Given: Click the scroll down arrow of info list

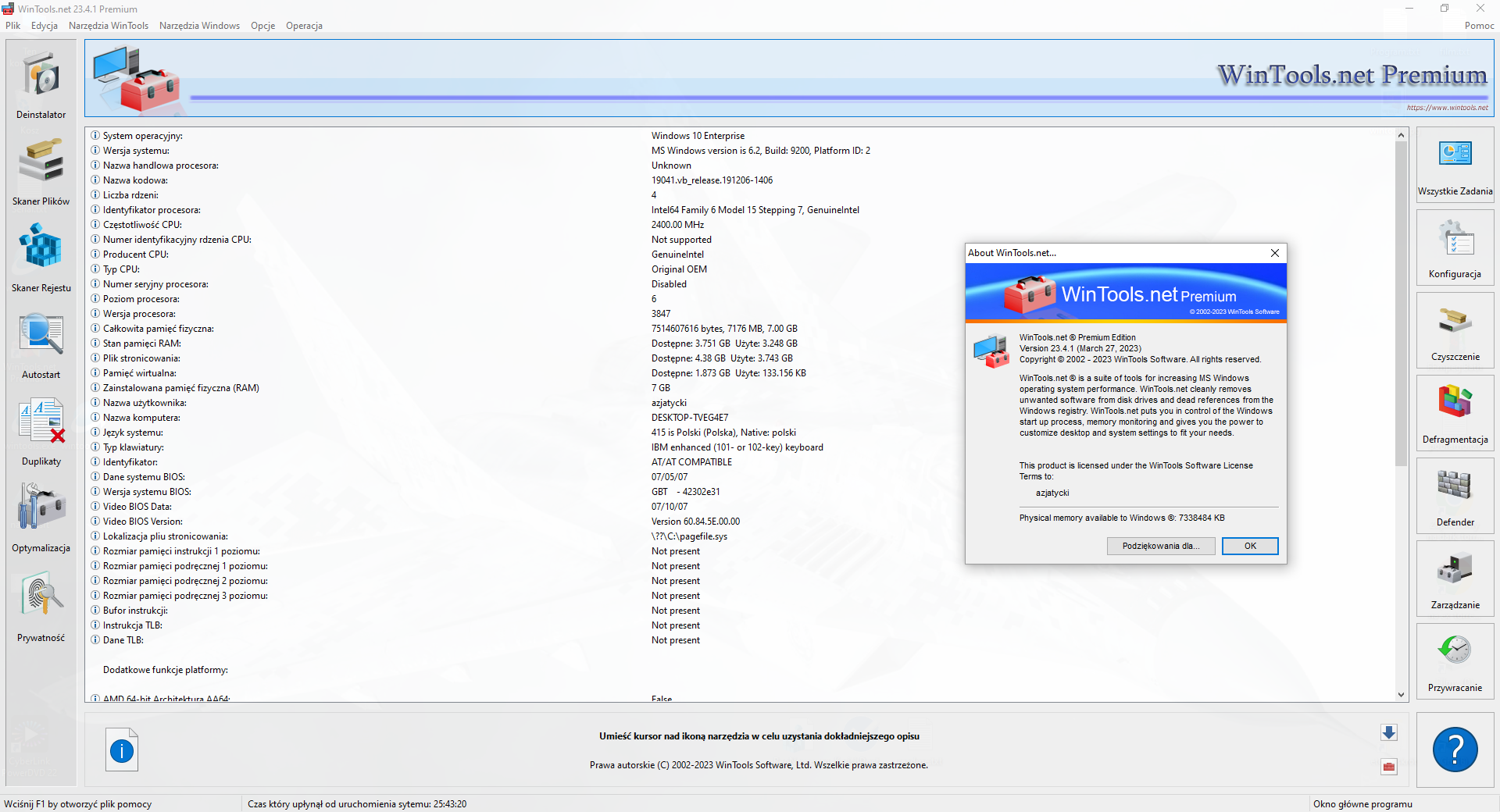Looking at the screenshot, I should tap(1401, 695).
